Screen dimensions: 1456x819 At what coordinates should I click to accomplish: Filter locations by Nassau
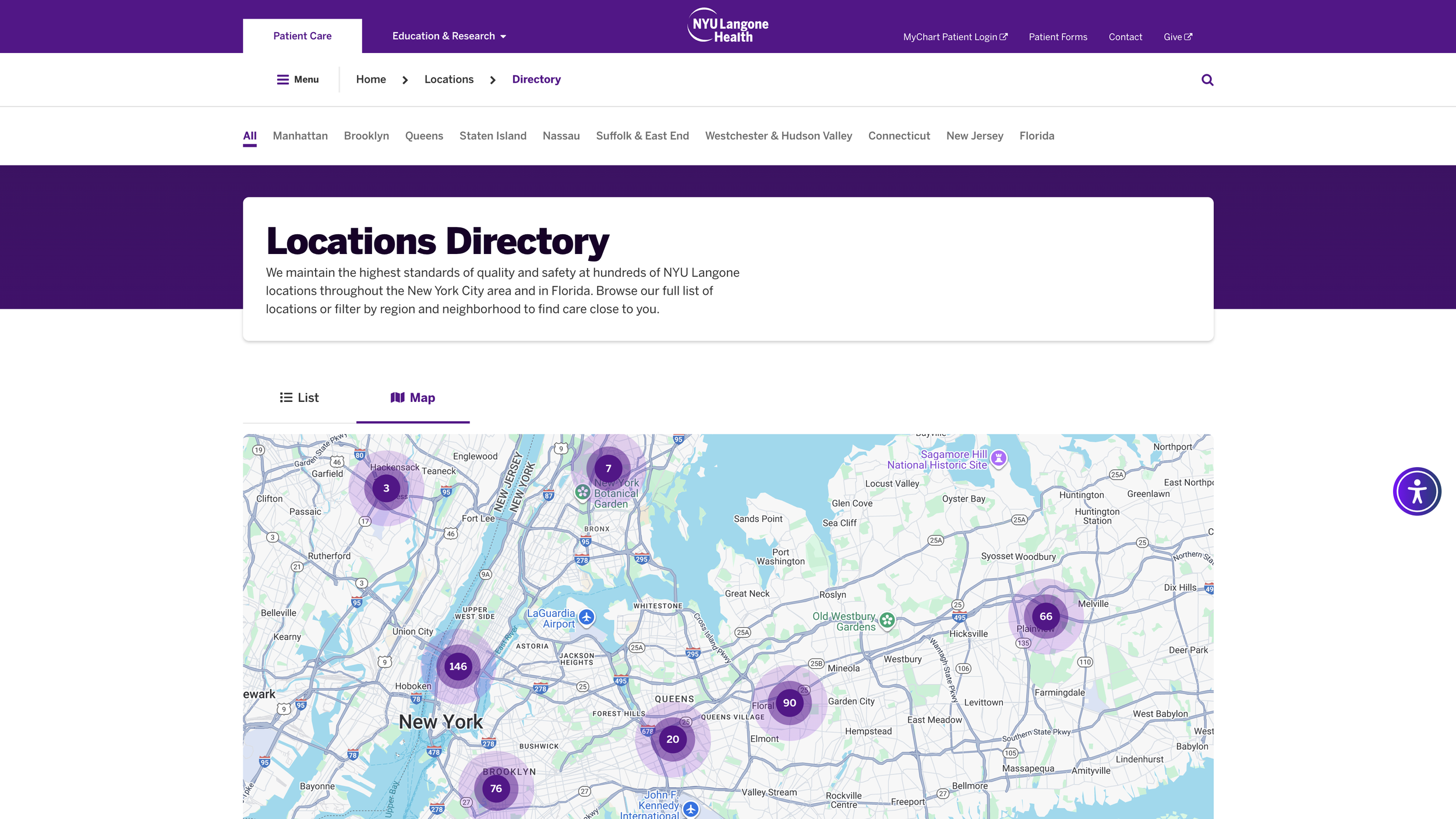(561, 136)
